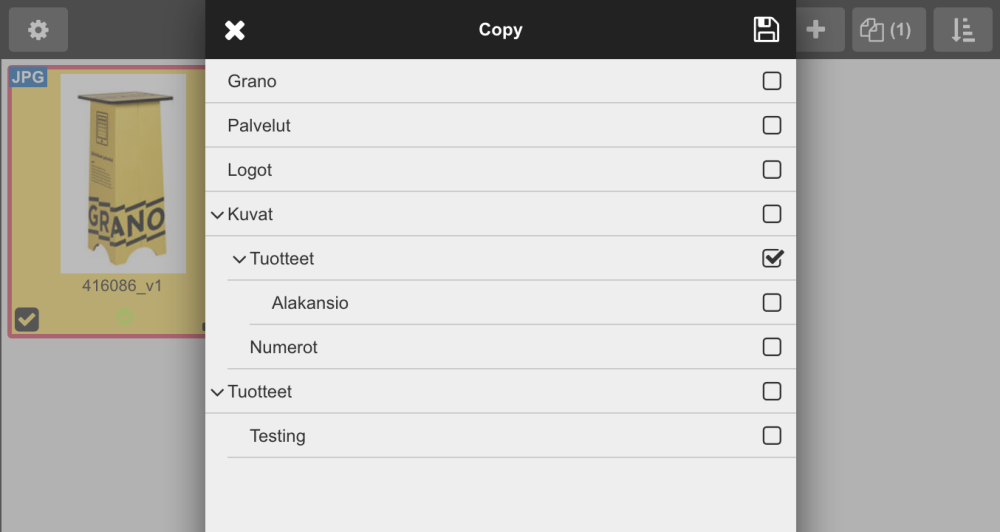Viewport: 1000px width, 532px height.
Task: Click the sort order icon
Action: pyautogui.click(x=962, y=30)
